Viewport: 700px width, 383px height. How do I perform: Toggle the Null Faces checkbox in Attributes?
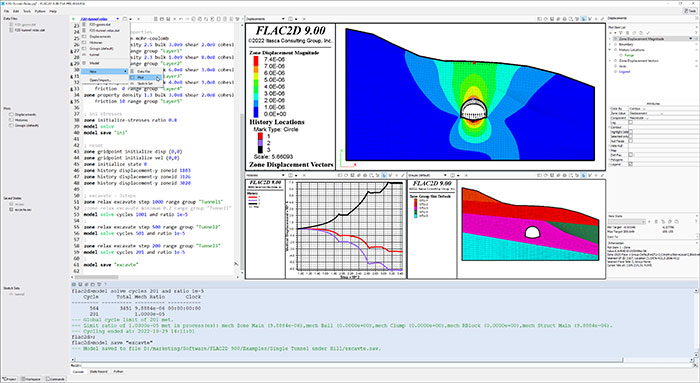pyautogui.click(x=630, y=141)
